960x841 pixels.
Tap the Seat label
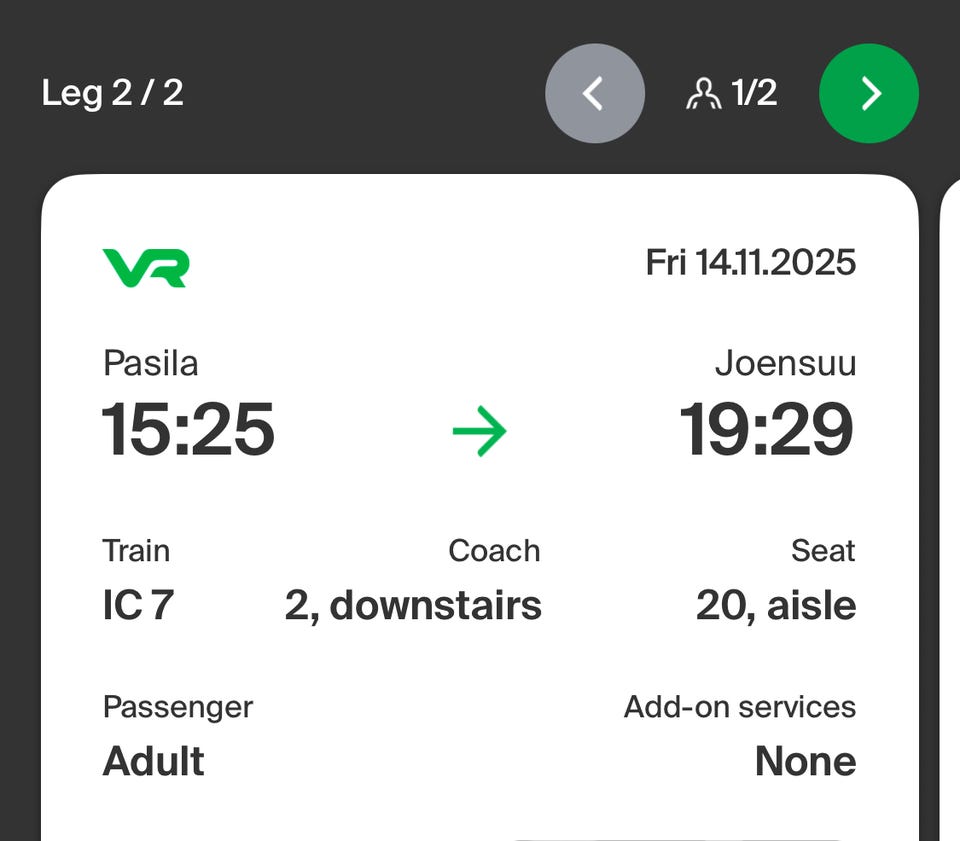pos(823,551)
